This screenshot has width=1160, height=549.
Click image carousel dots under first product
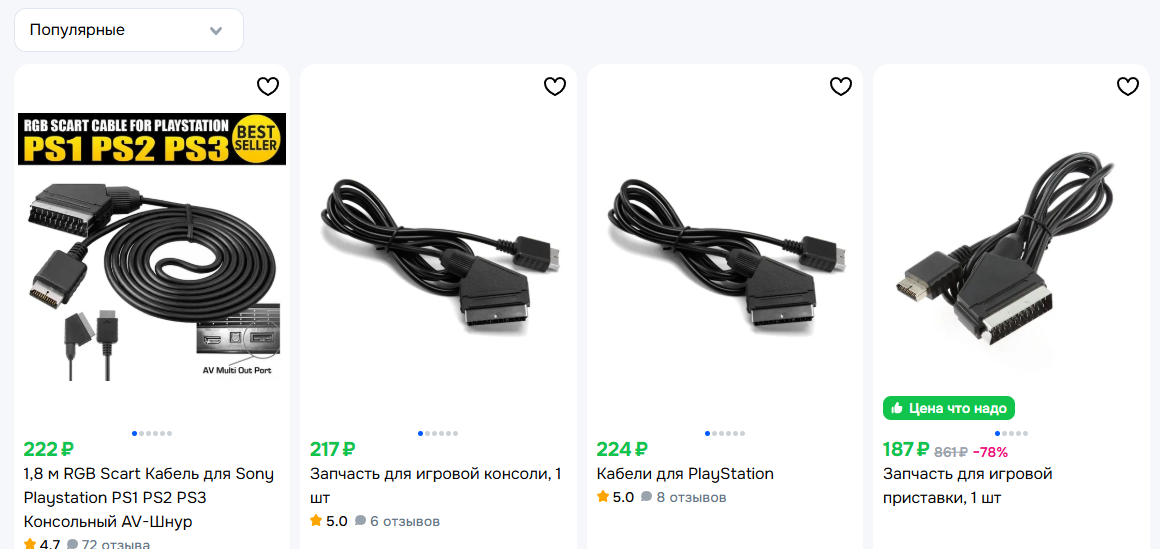(x=152, y=433)
